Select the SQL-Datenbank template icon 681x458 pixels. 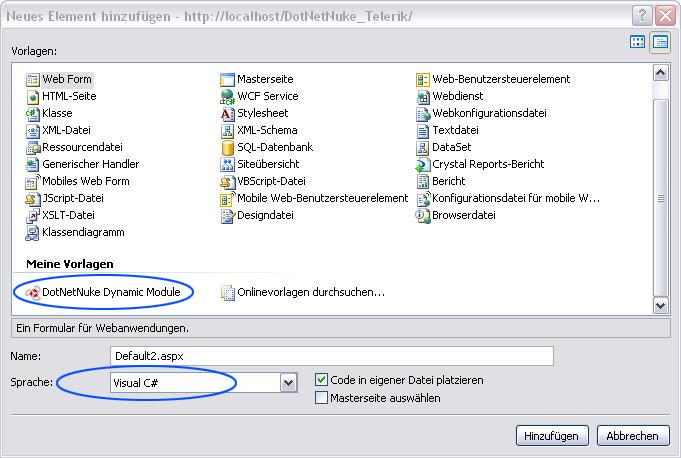[227, 148]
